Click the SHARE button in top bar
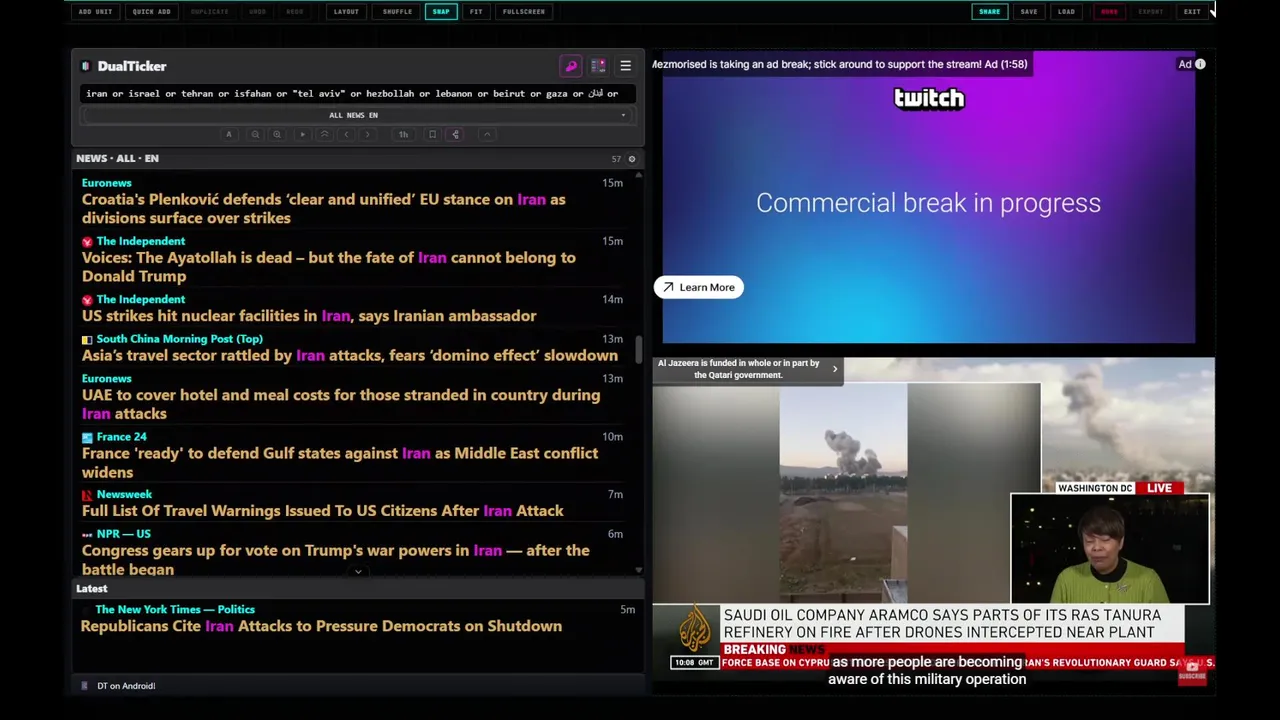 [989, 12]
